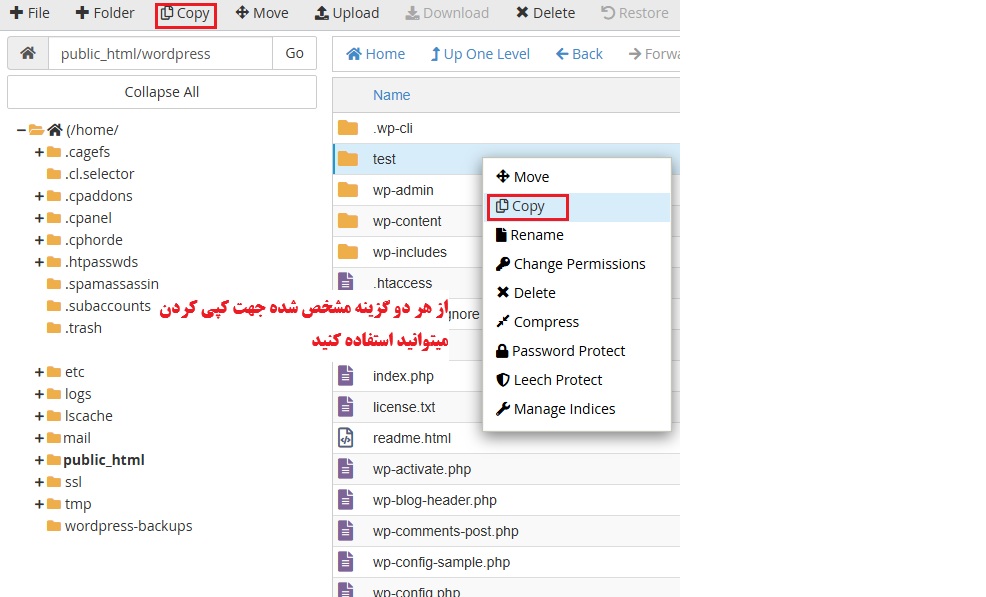
Task: Click Manage Indices in the context menu
Action: [564, 409]
